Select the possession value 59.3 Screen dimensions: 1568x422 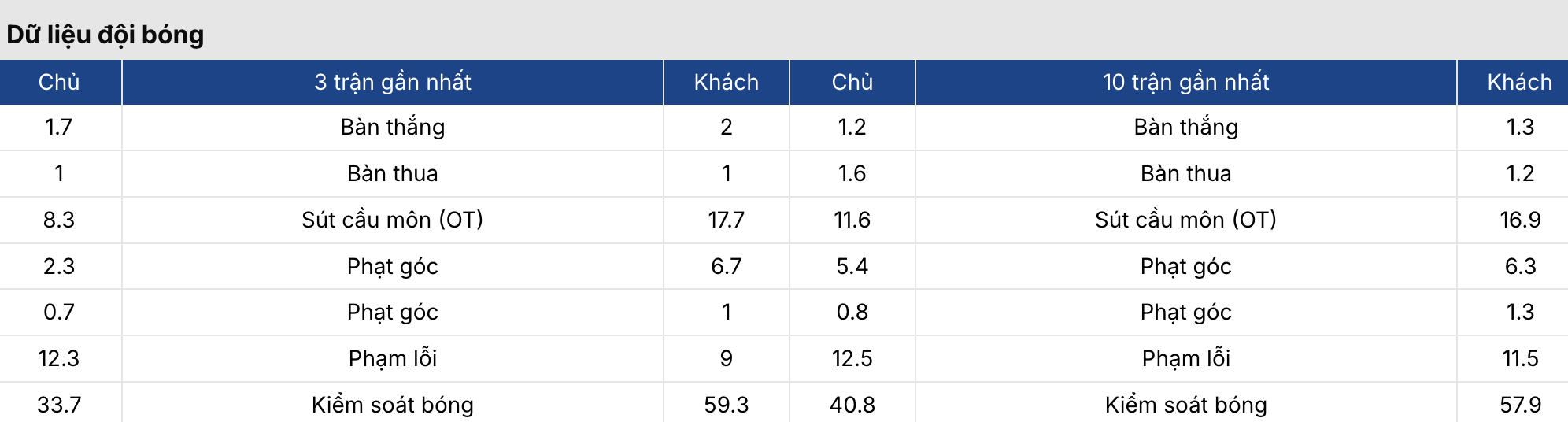point(726,405)
